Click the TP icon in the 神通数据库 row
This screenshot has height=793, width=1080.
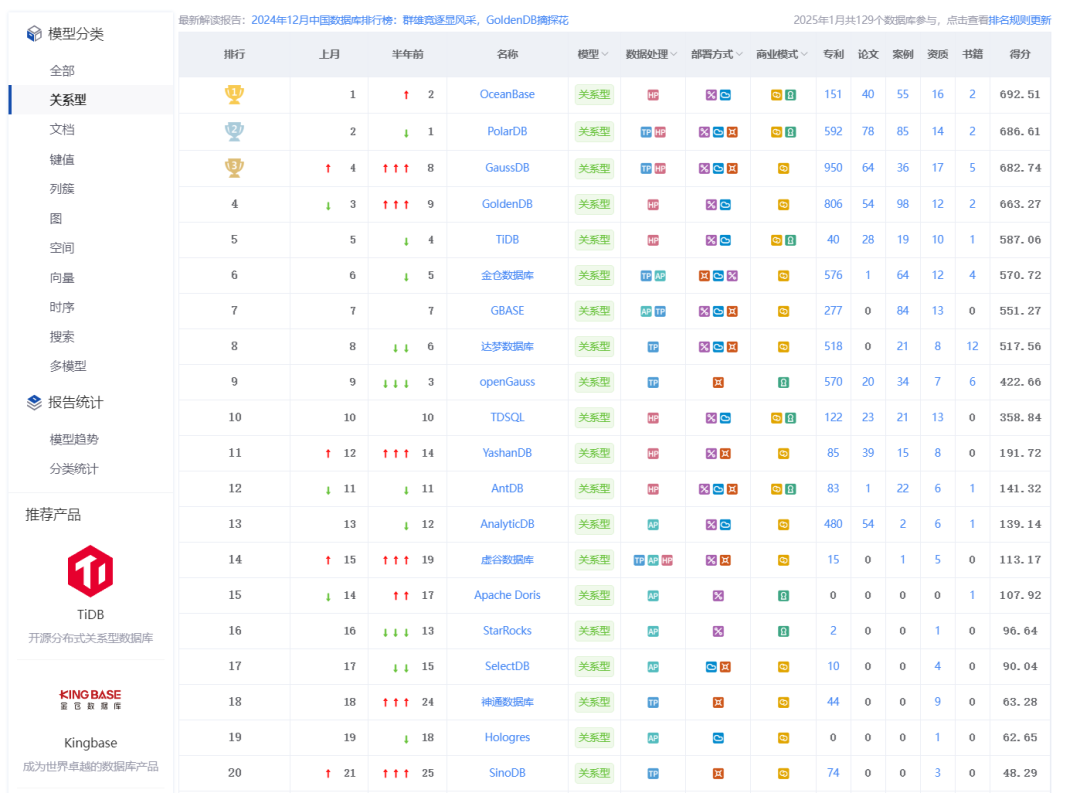point(653,703)
